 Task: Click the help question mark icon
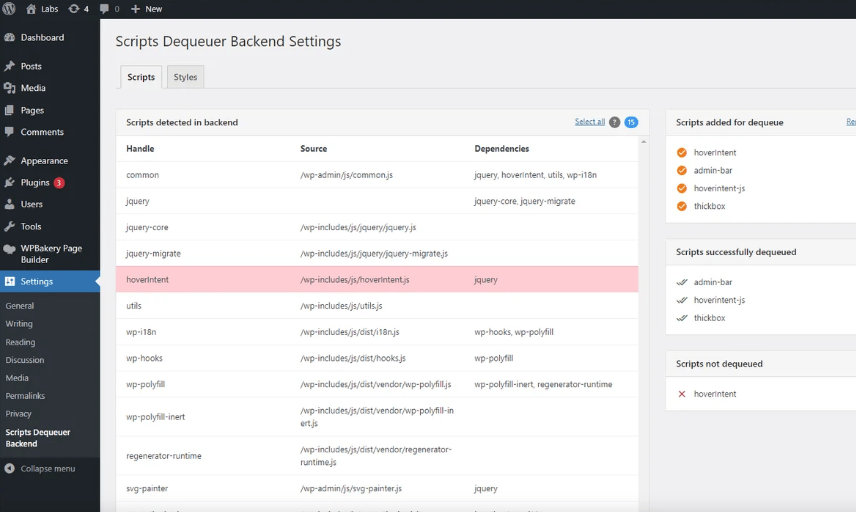click(x=614, y=122)
